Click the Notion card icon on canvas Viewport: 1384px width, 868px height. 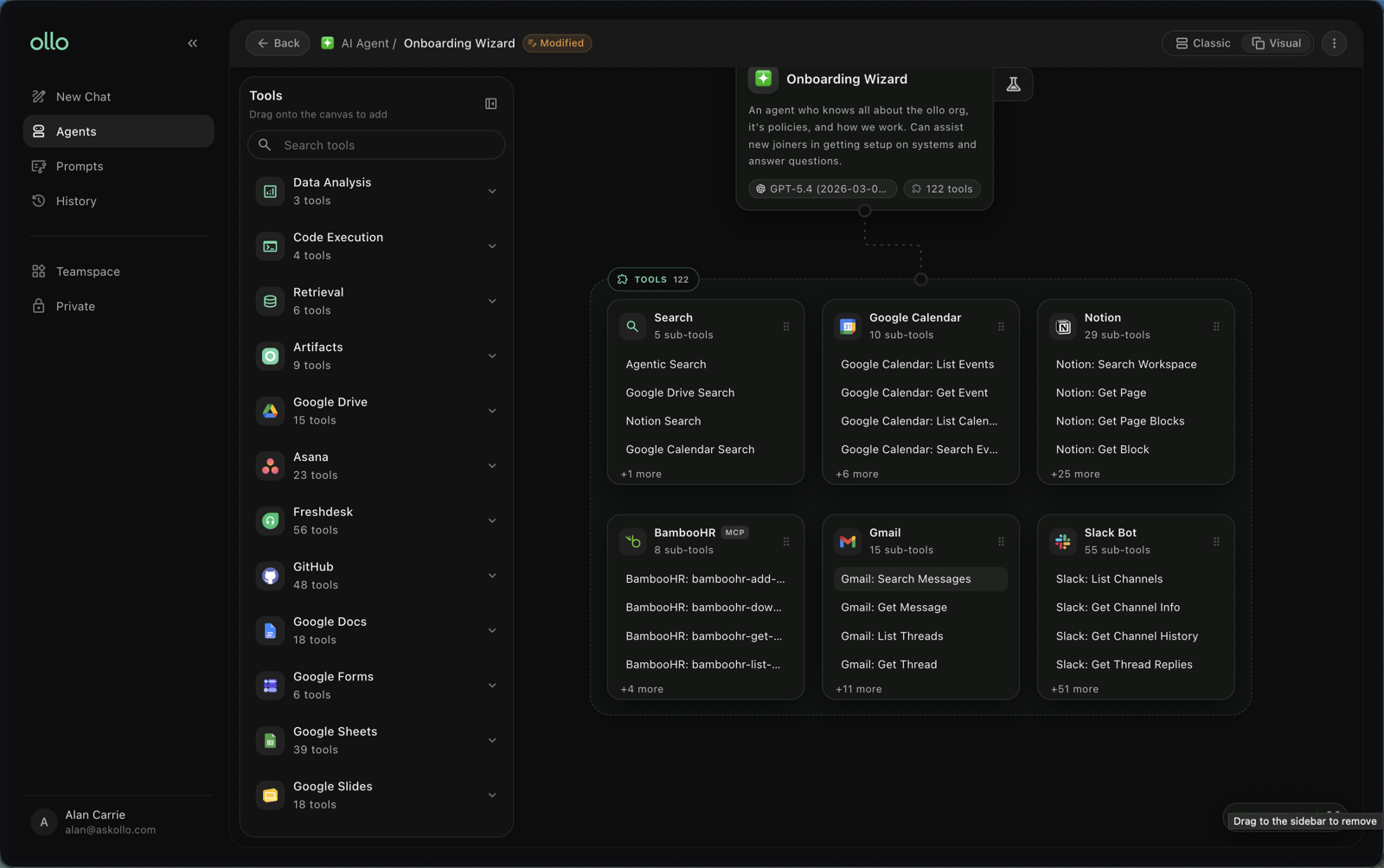pos(1063,327)
